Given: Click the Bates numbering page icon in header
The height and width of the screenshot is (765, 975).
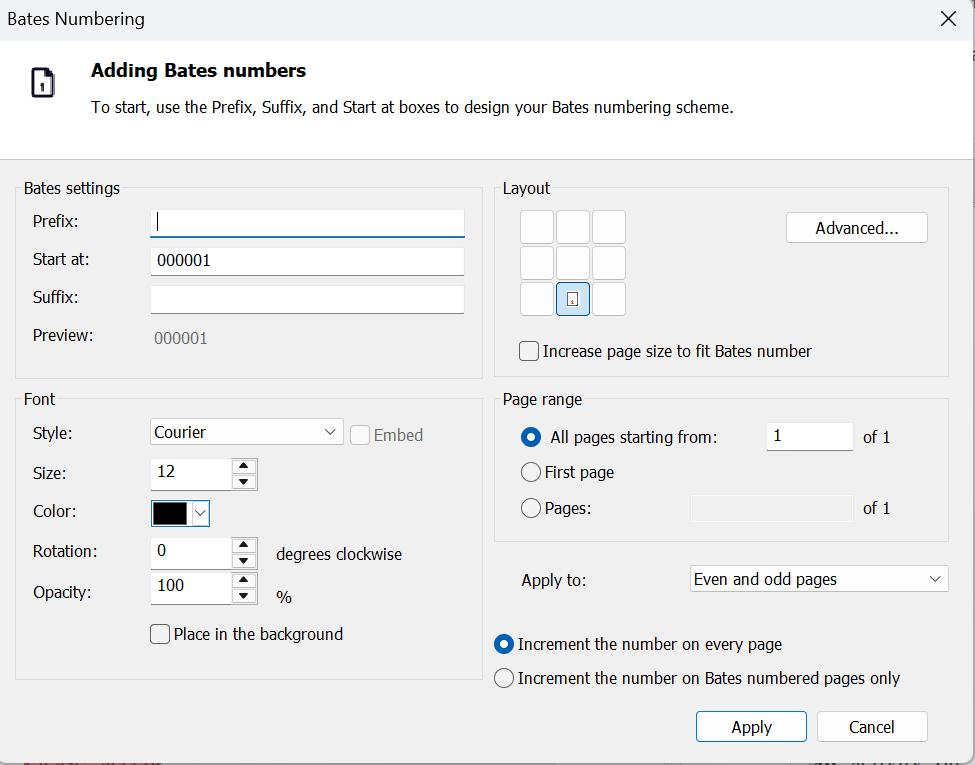Looking at the screenshot, I should click(43, 82).
